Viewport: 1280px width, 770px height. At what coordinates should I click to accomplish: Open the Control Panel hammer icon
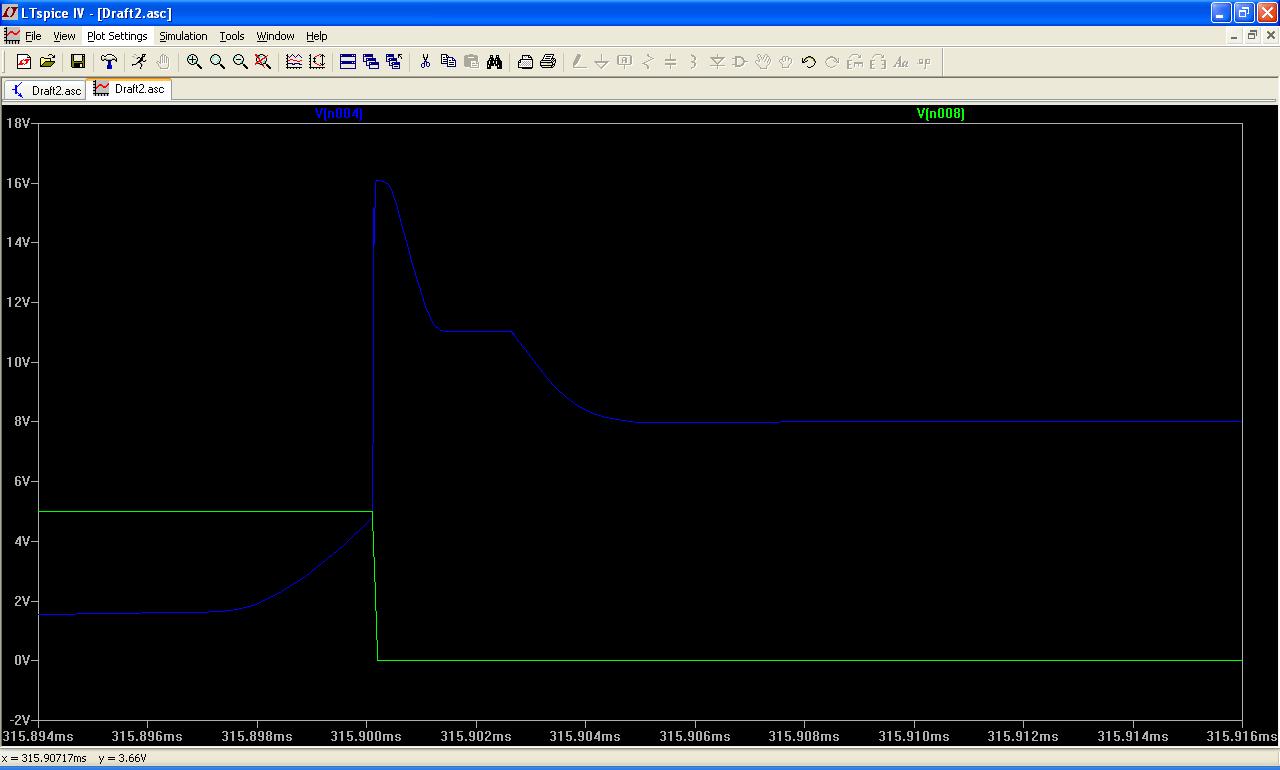[109, 62]
